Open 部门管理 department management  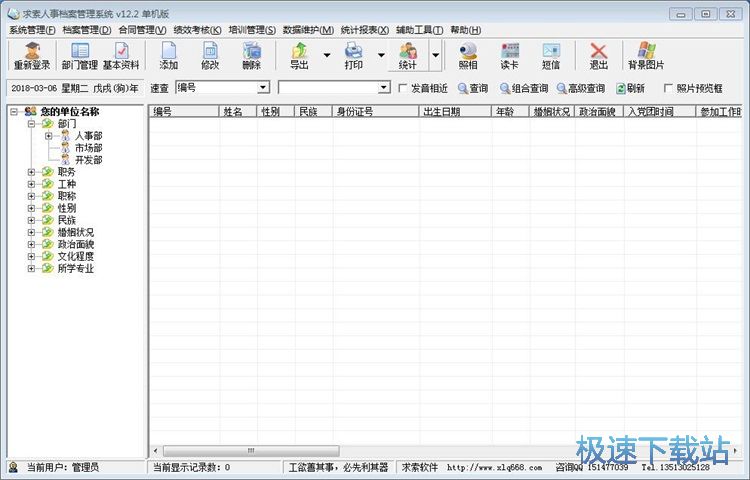80,56
